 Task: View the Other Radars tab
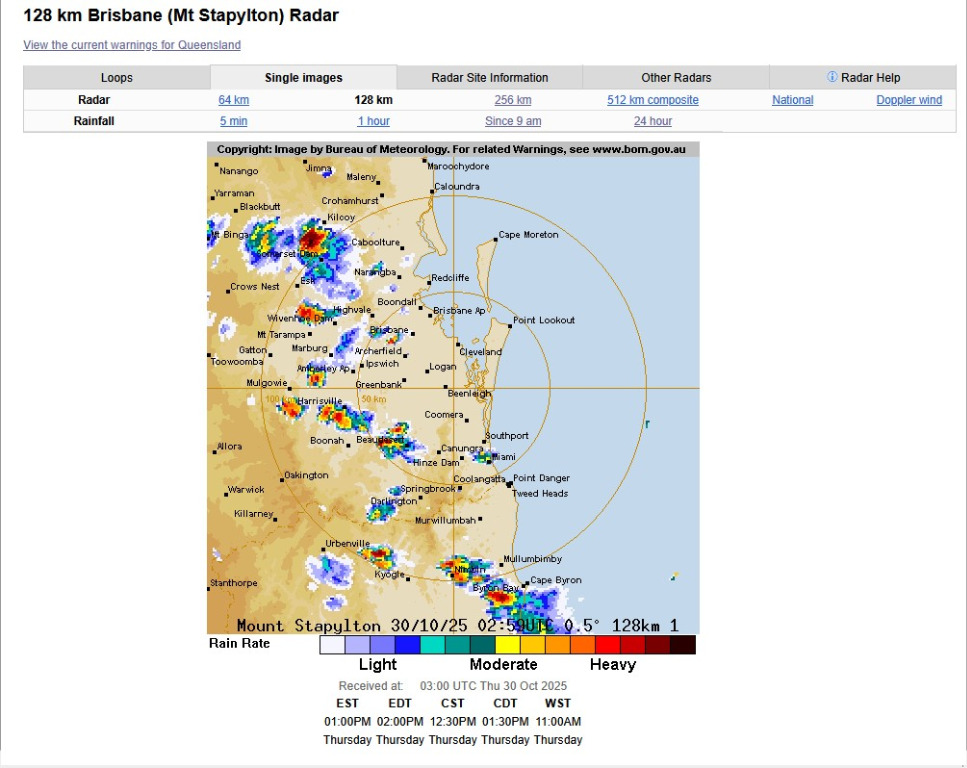click(675, 77)
